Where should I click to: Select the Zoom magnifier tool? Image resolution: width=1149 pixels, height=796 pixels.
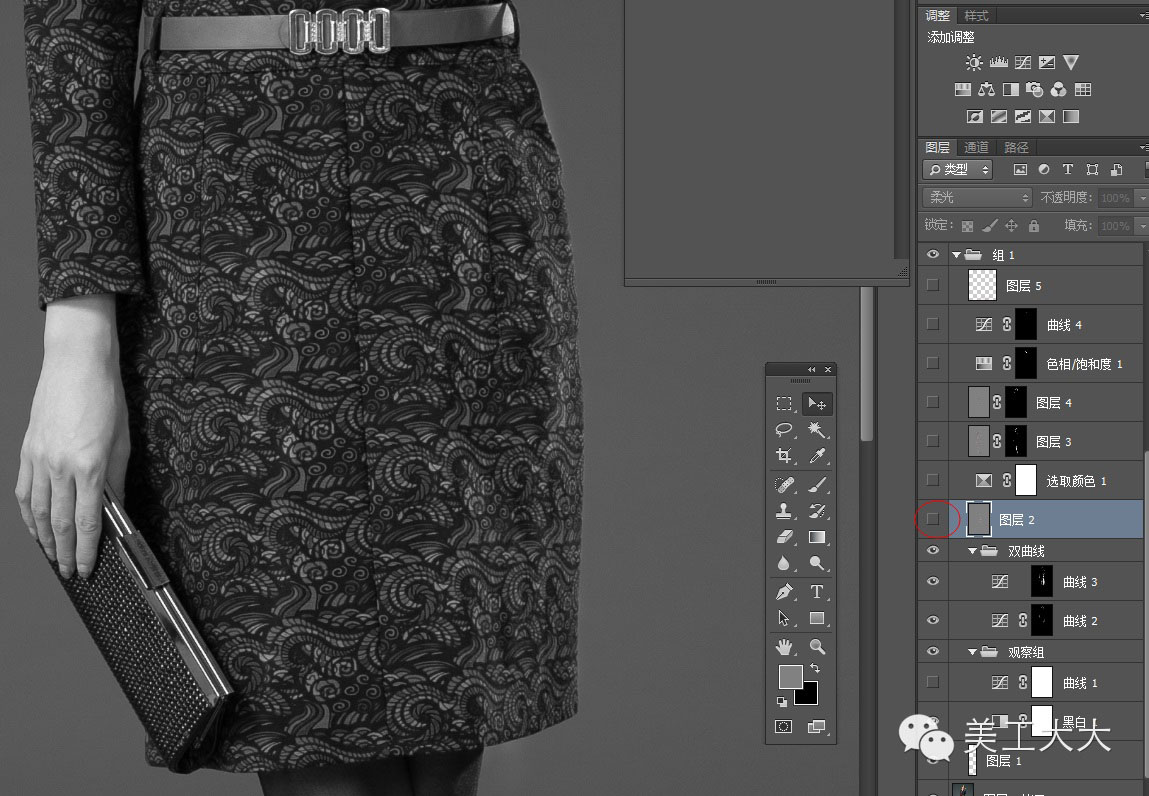(x=816, y=646)
